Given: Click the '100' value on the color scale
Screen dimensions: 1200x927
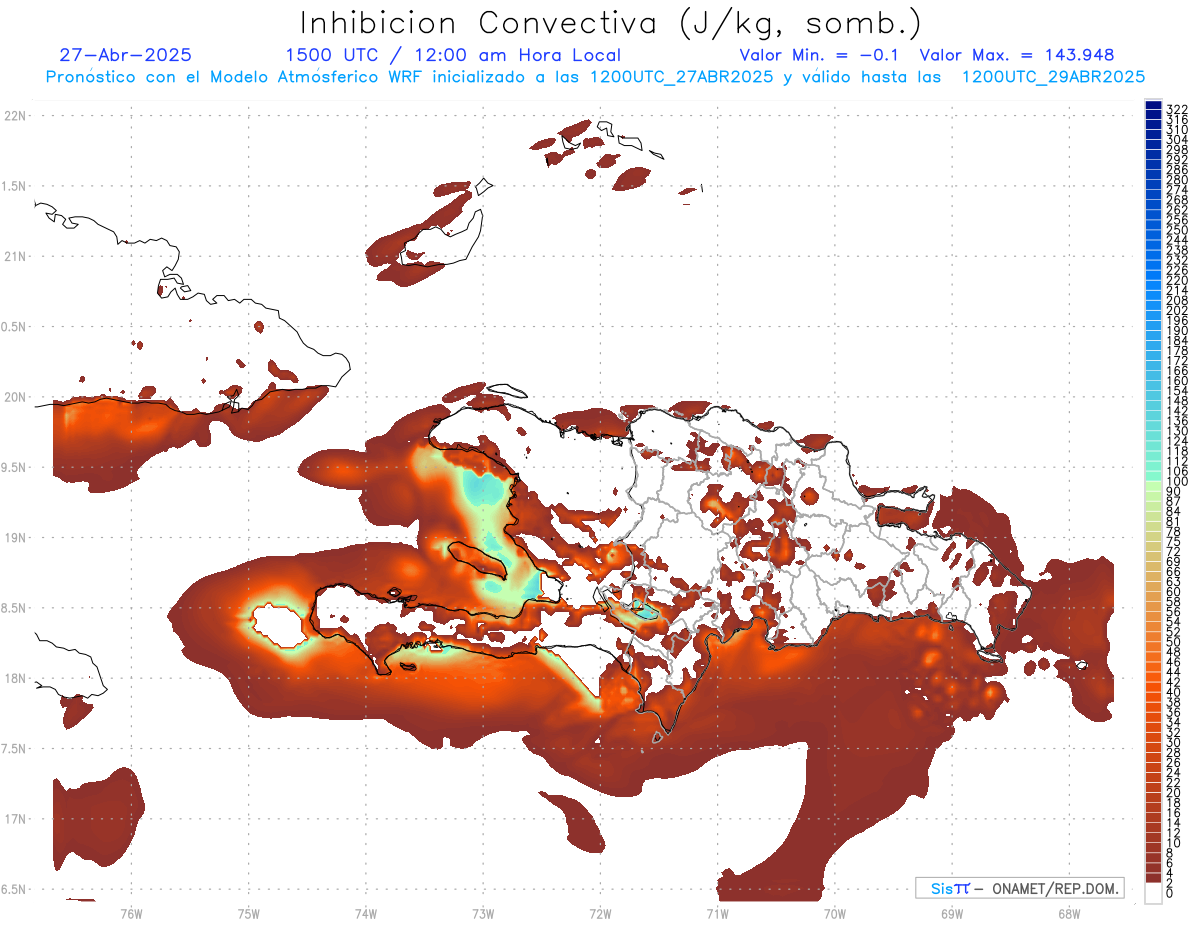Looking at the screenshot, I should click(1177, 482).
